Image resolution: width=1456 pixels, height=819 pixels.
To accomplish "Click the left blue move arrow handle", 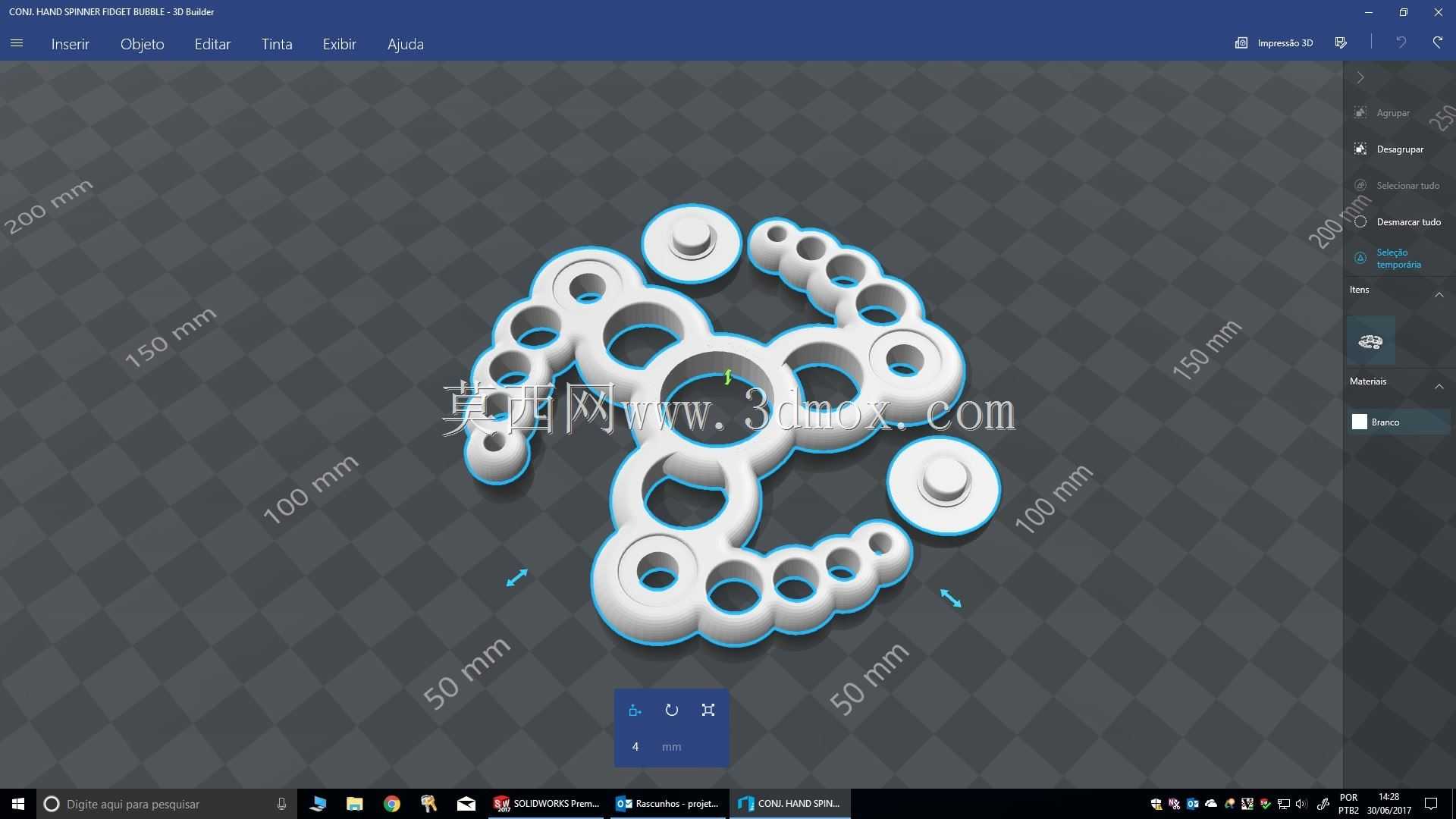I will tap(516, 578).
